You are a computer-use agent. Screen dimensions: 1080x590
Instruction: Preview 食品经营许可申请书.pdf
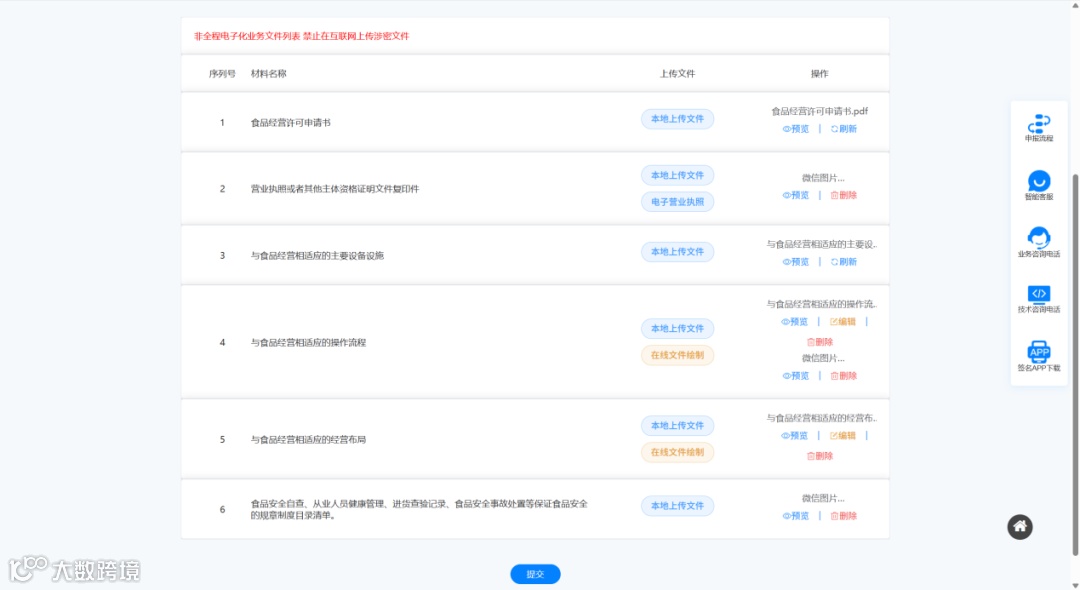[796, 129]
